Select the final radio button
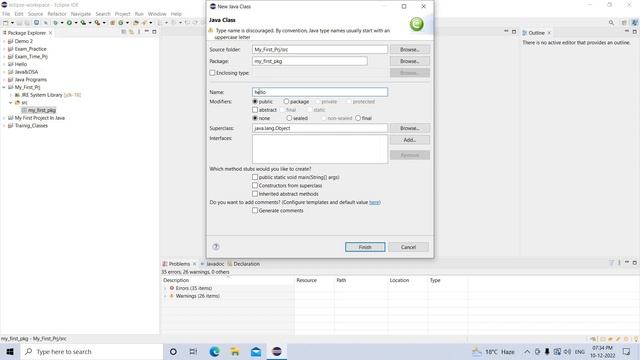 point(358,118)
